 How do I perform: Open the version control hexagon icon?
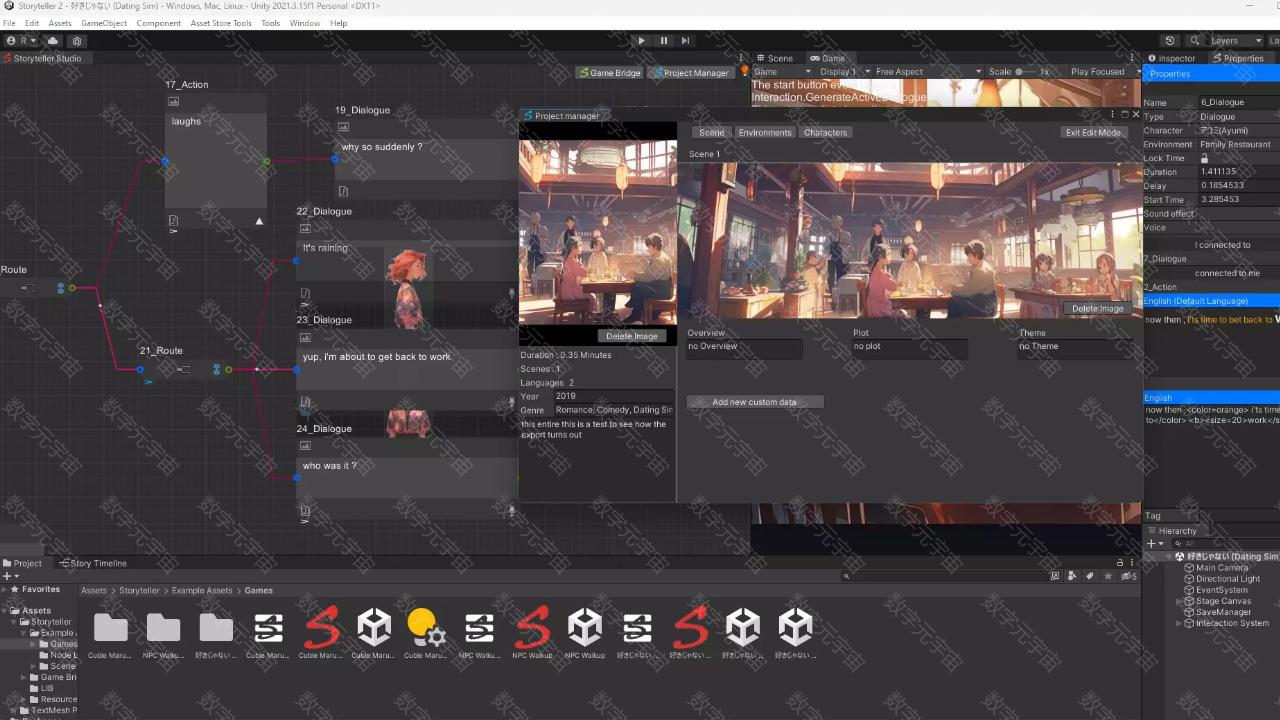[x=77, y=41]
